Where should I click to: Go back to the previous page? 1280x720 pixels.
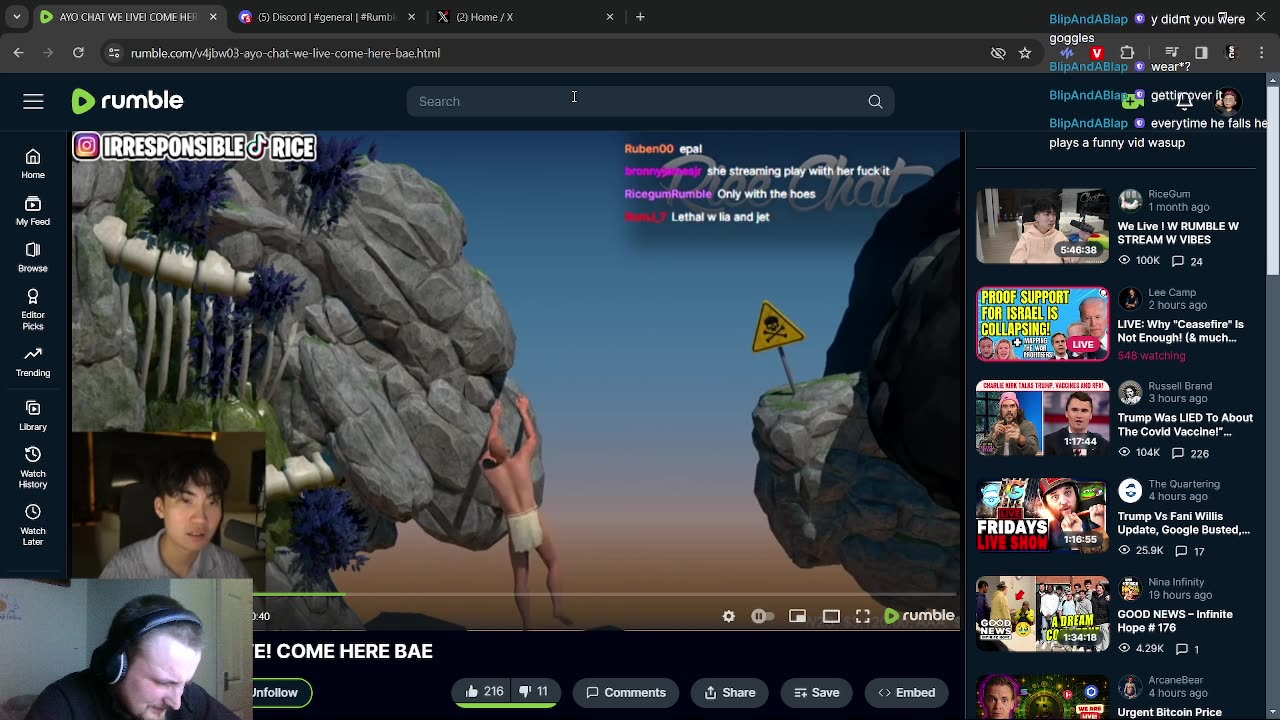tap(19, 53)
